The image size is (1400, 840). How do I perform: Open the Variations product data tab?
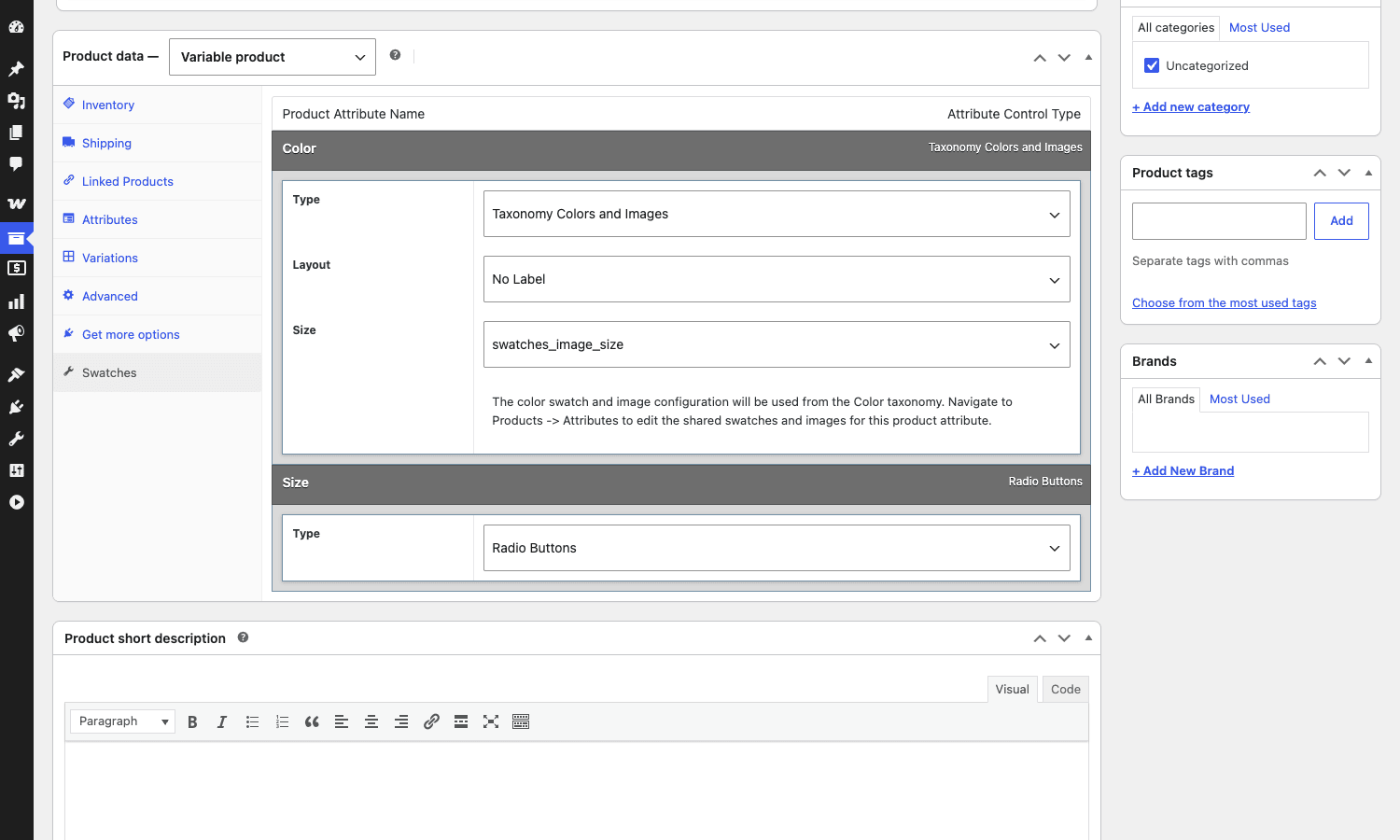(158, 258)
